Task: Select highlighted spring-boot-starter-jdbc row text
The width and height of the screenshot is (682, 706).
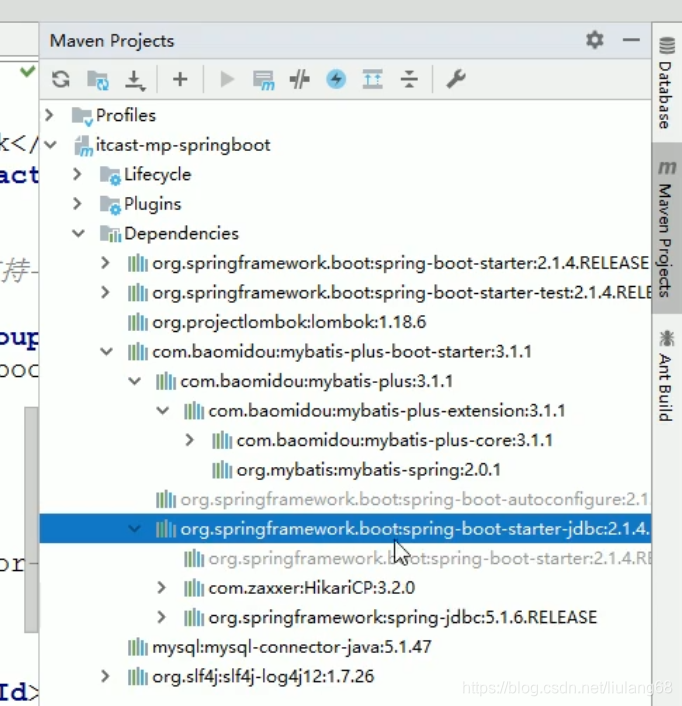Action: click(x=416, y=529)
